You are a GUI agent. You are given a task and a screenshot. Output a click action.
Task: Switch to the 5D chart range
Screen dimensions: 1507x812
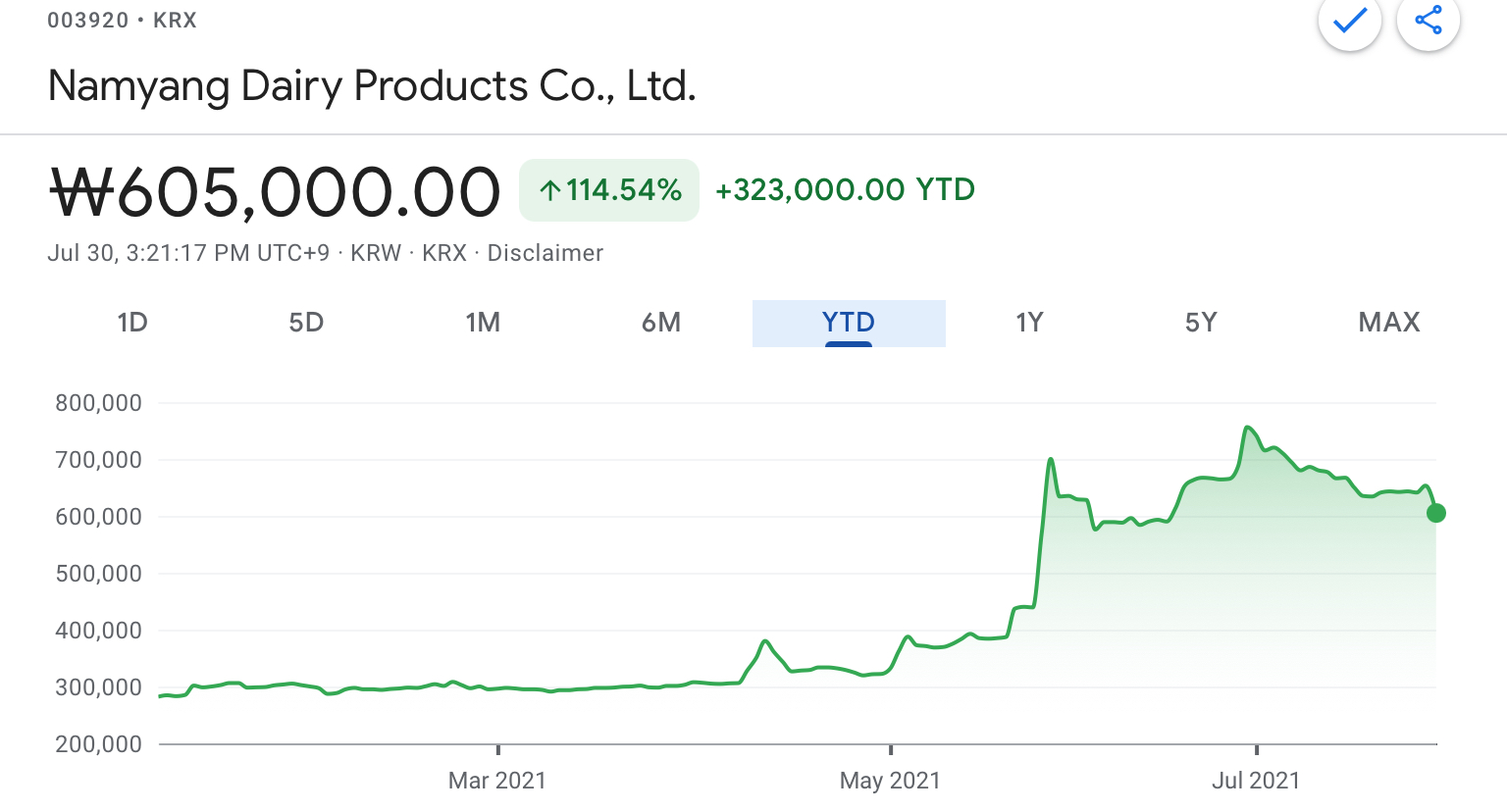[x=306, y=323]
